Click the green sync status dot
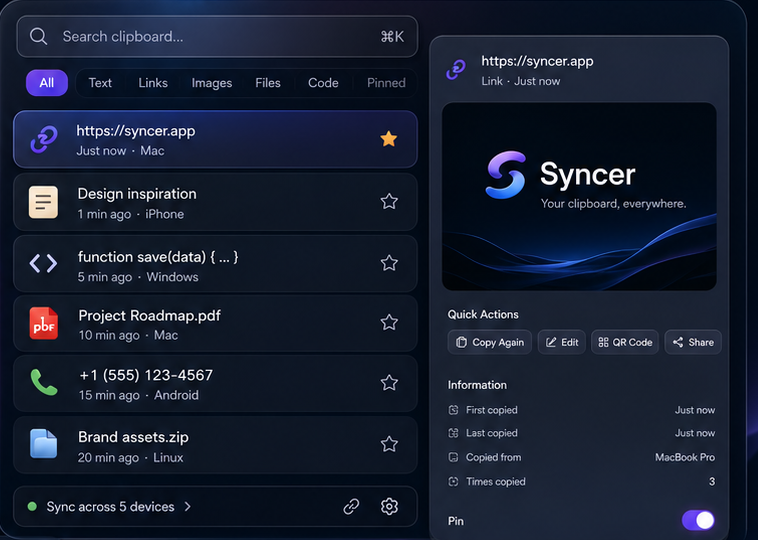The image size is (758, 540). click(x=32, y=506)
